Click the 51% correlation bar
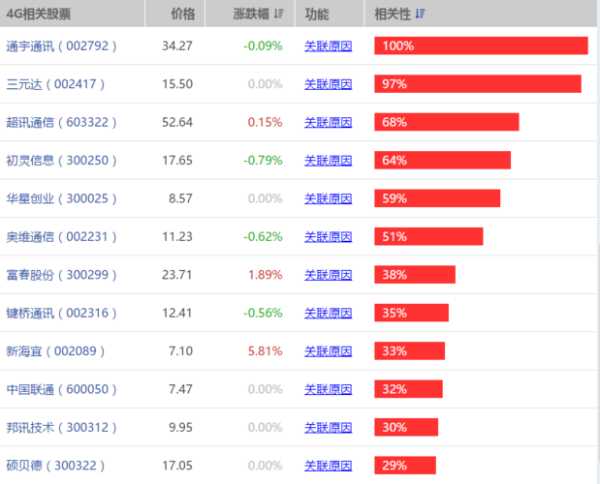 [429, 236]
